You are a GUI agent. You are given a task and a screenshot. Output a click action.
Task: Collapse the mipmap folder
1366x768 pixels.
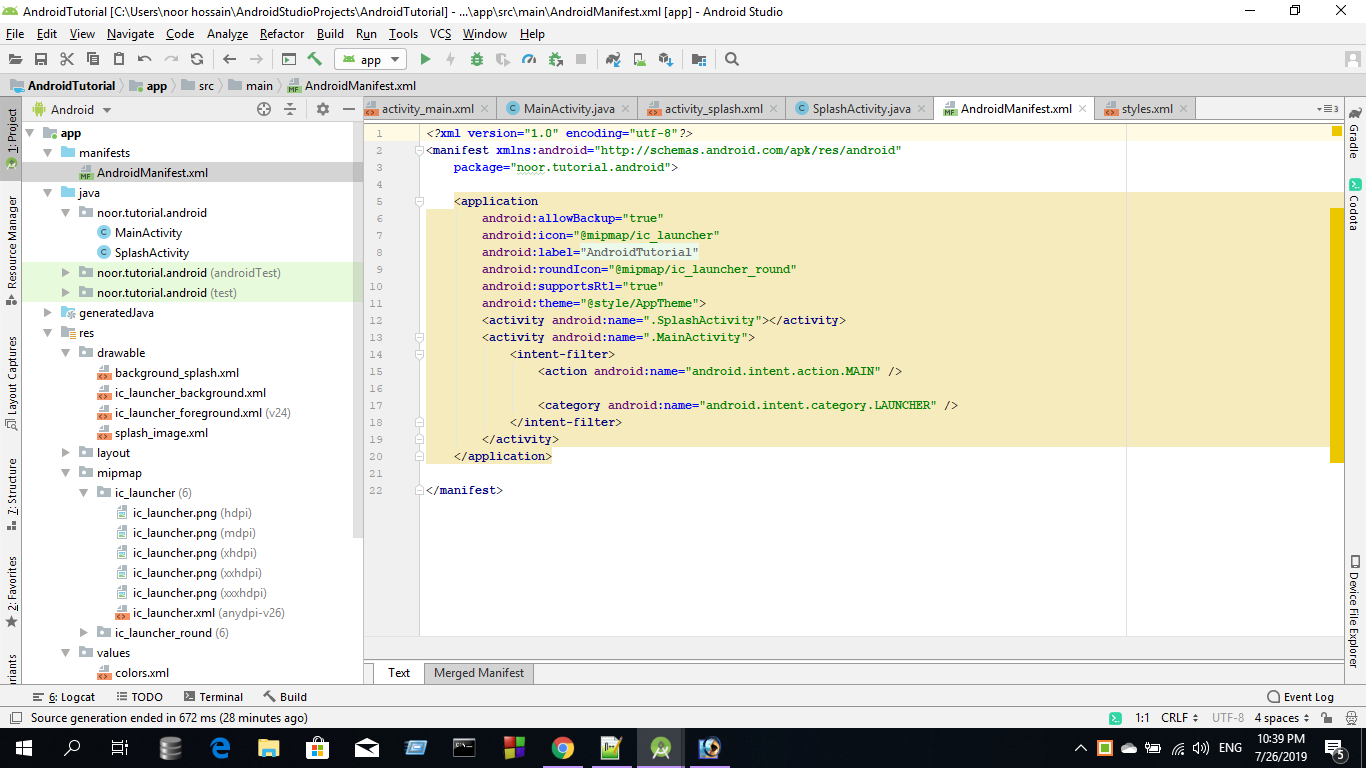click(x=66, y=473)
